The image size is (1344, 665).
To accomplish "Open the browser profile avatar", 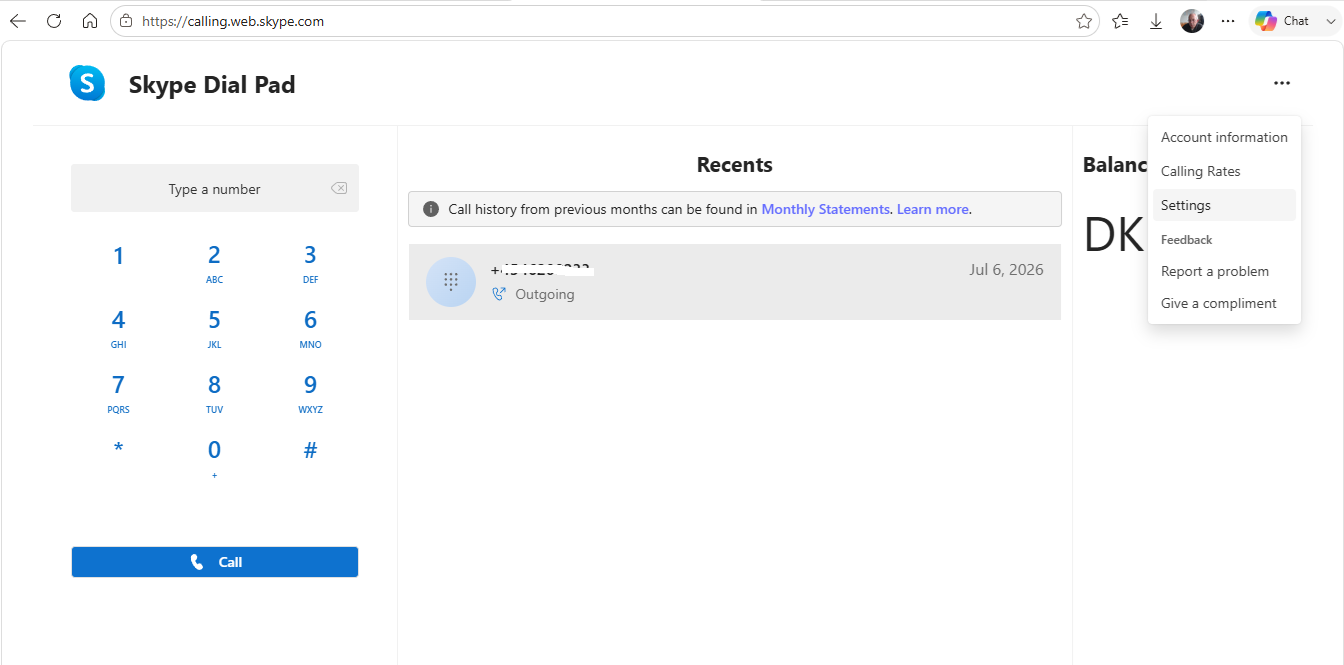I will point(1192,21).
